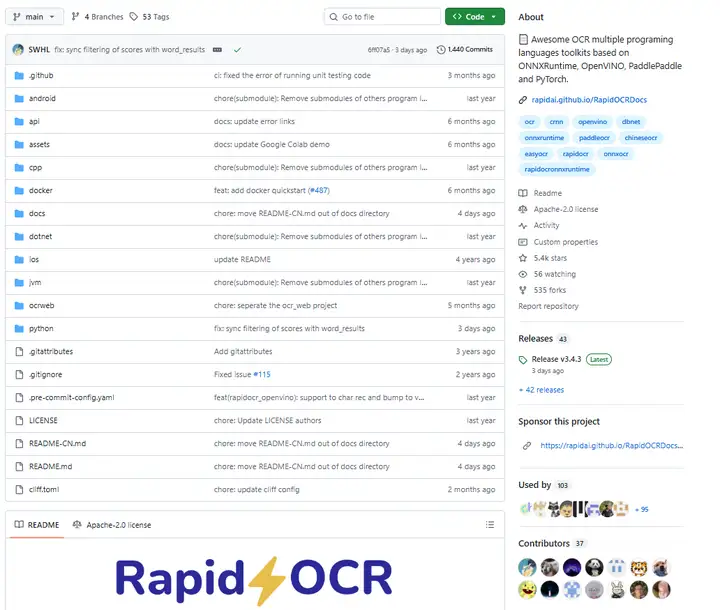Image resolution: width=720 pixels, height=610 pixels.
Task: Switch to the README tab
Action: tap(37, 525)
